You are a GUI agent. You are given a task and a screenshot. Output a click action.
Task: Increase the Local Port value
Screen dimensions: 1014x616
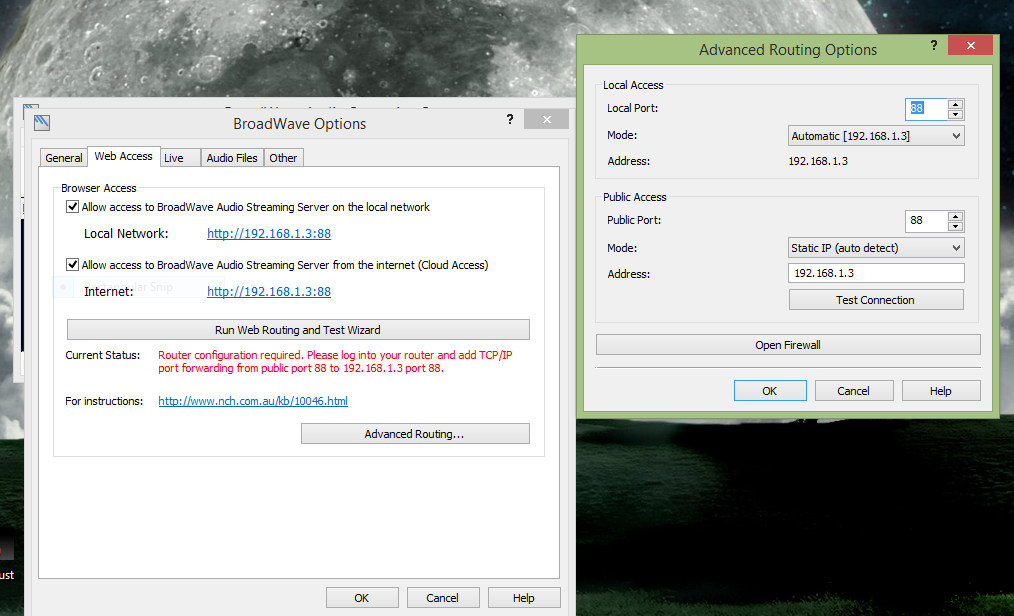tap(955, 104)
